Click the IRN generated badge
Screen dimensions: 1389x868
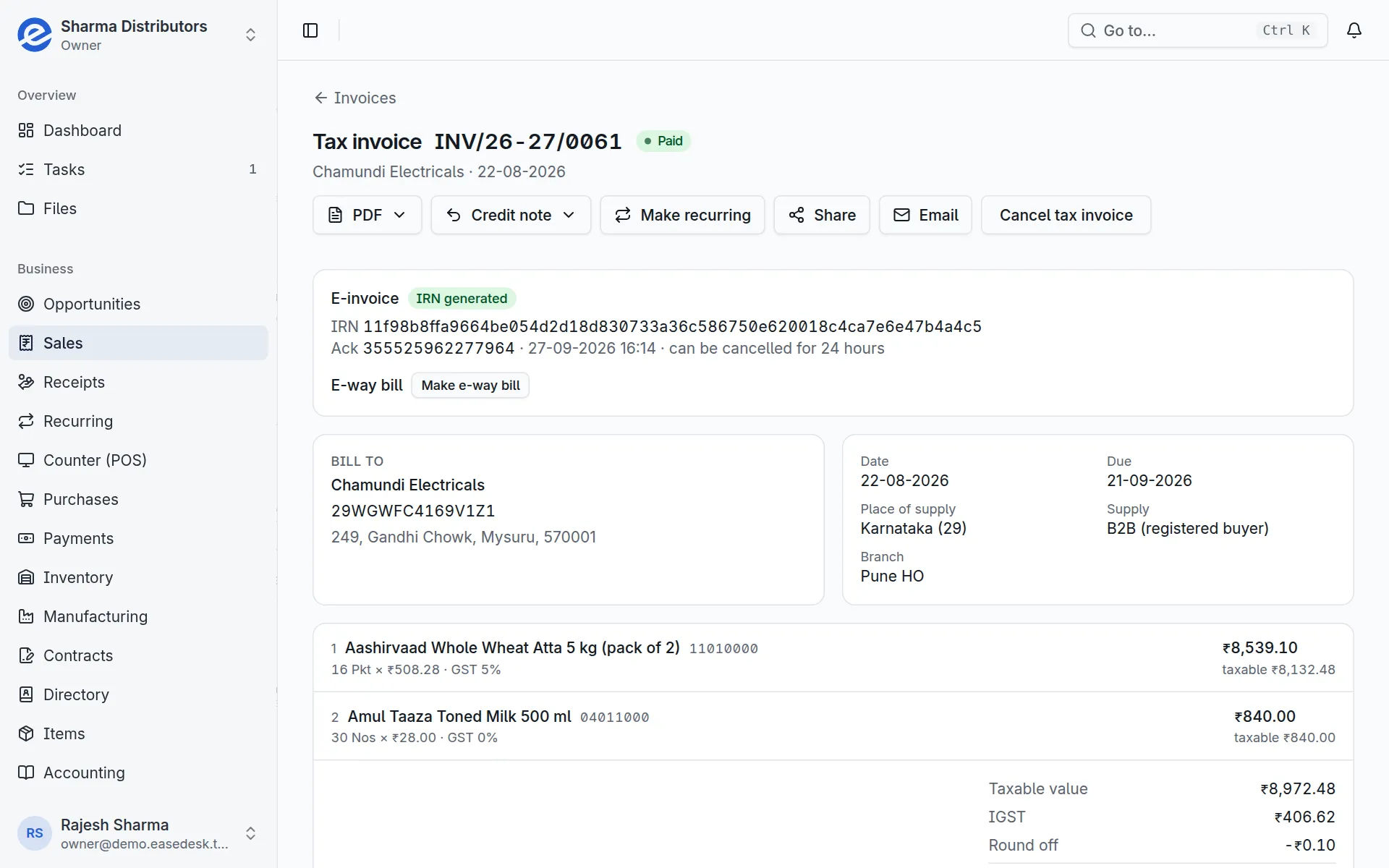[462, 298]
